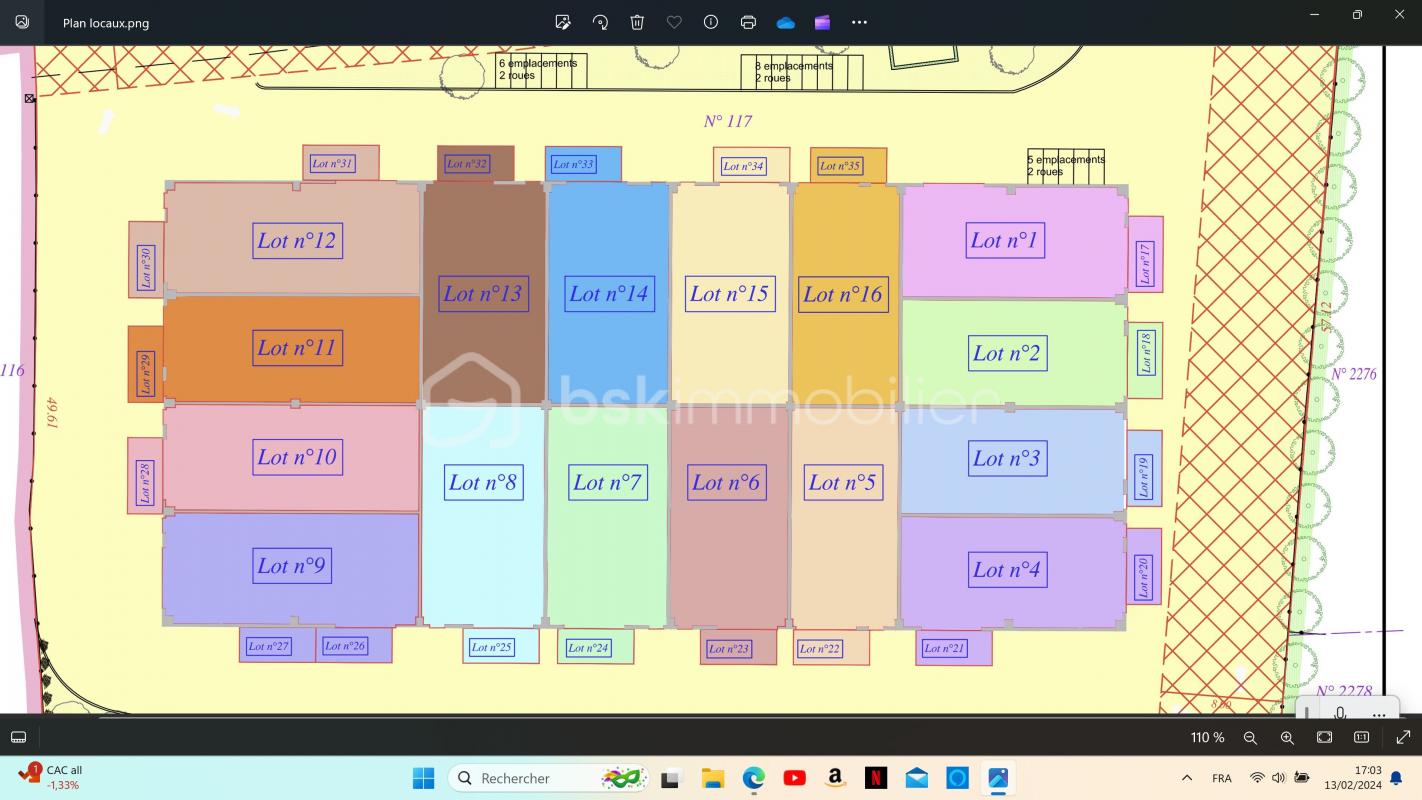Toggle favorite with the heart icon
The height and width of the screenshot is (800, 1422).
point(674,22)
